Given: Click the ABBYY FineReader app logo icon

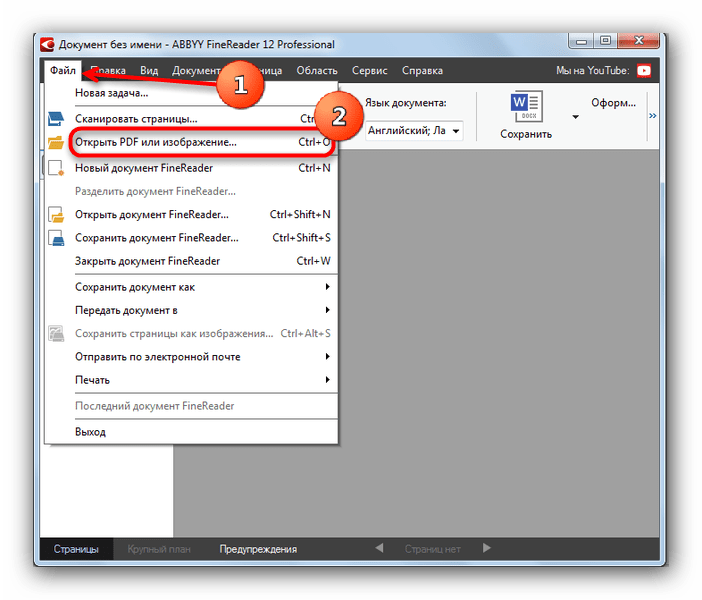Looking at the screenshot, I should (x=47, y=44).
